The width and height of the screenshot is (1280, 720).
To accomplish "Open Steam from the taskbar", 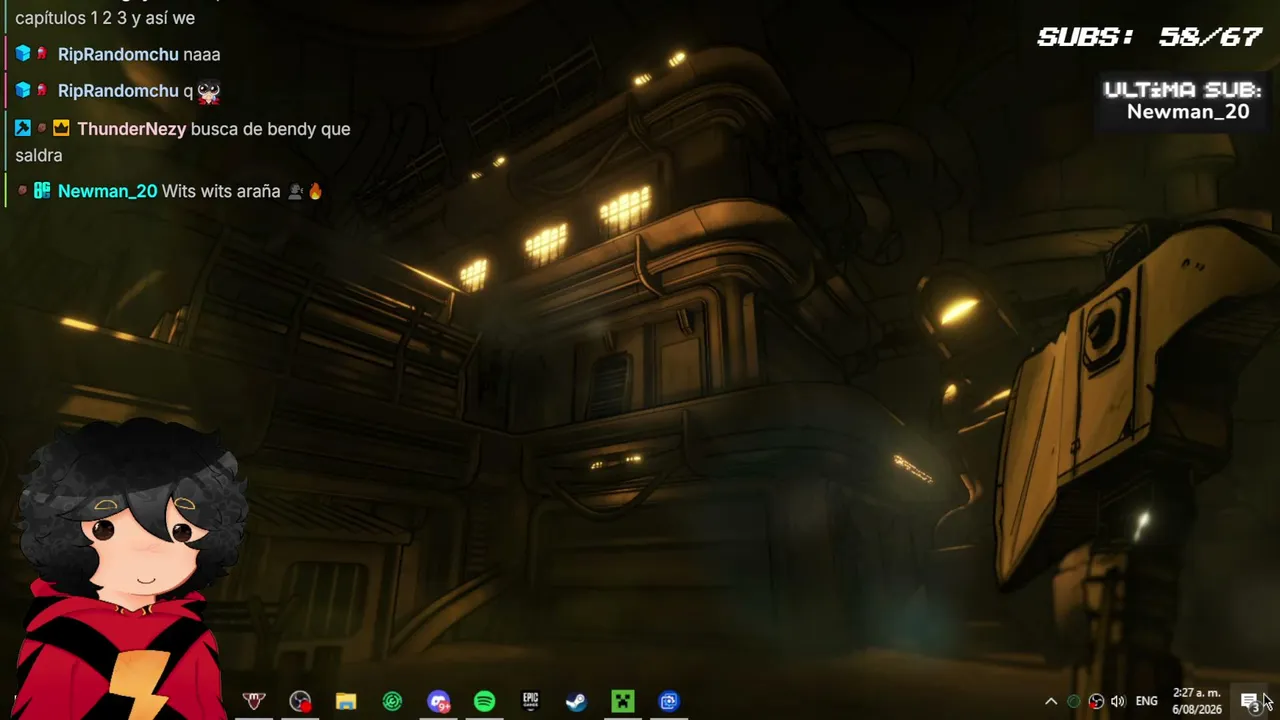I will 576,702.
